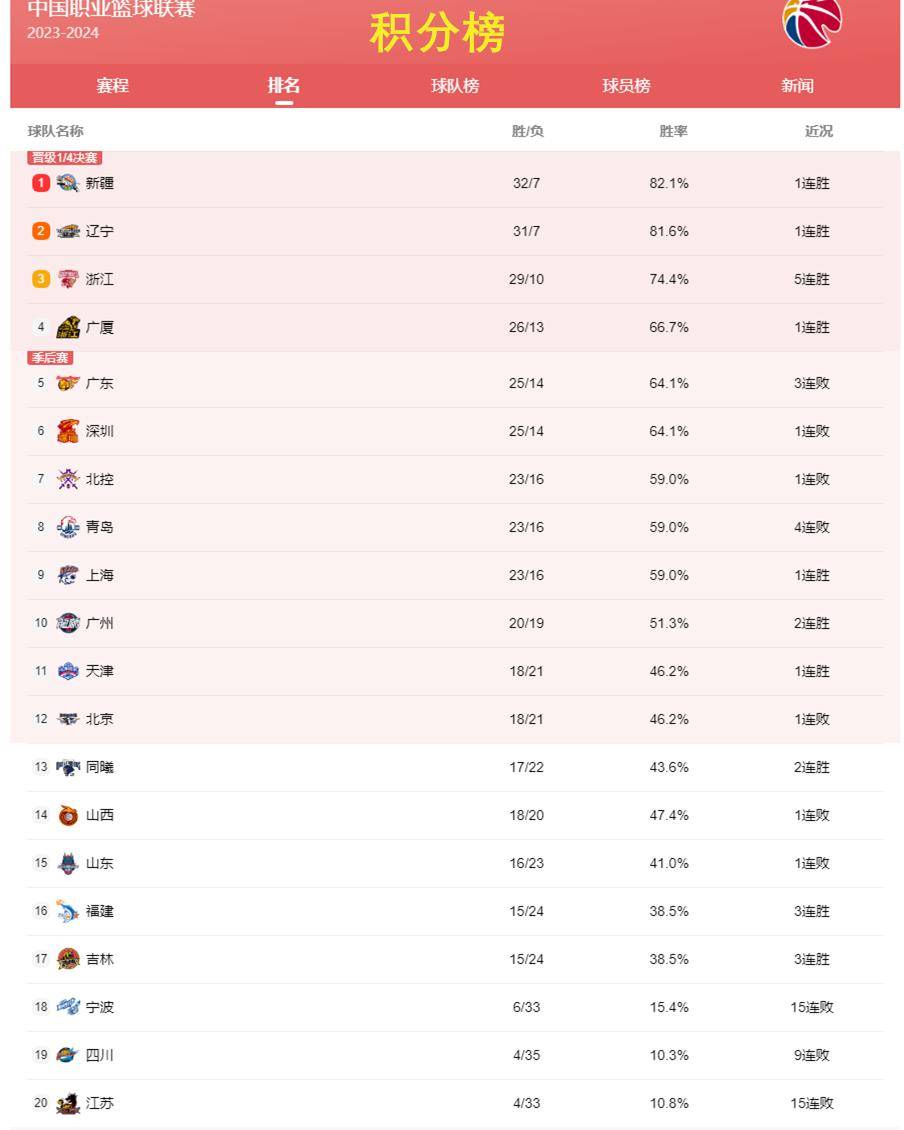This screenshot has width=904, height=1130.
Task: Click the Shenzhen (深圳) team logo
Action: [68, 431]
